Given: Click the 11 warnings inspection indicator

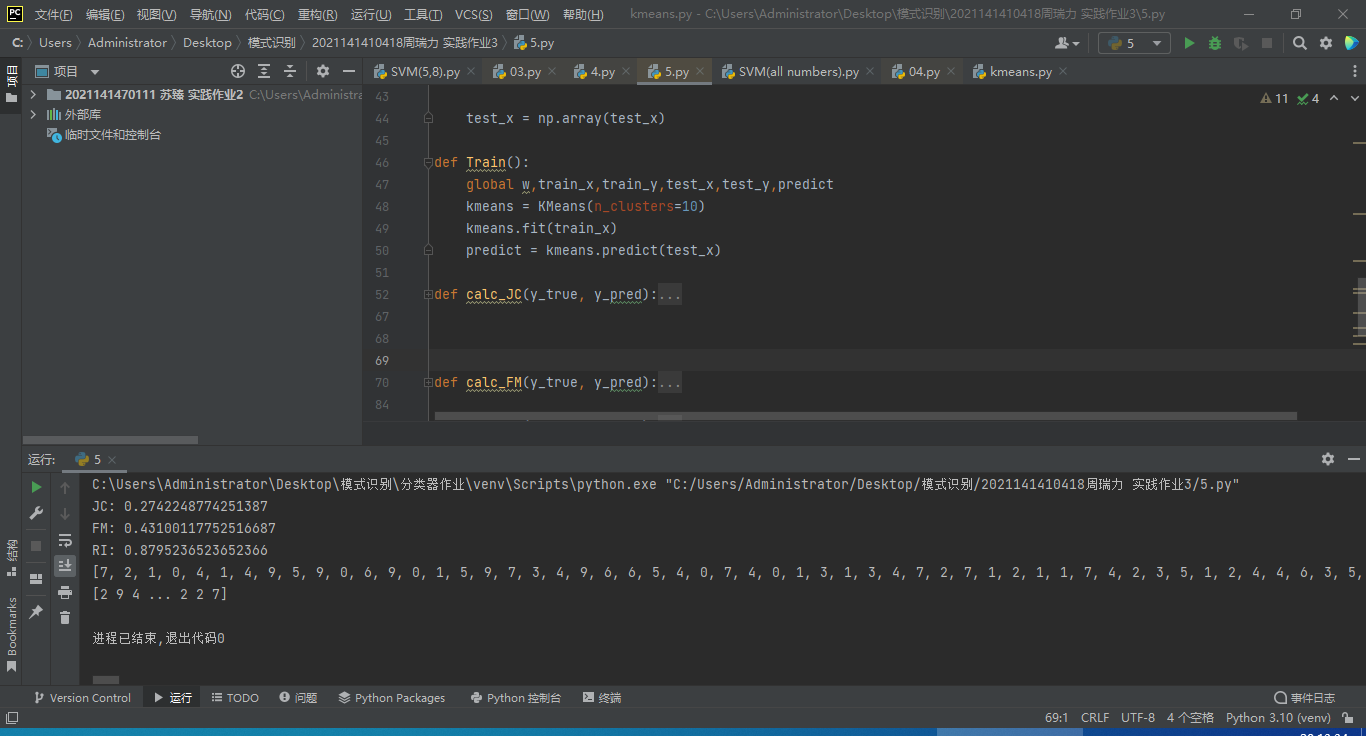Looking at the screenshot, I should pos(1275,99).
